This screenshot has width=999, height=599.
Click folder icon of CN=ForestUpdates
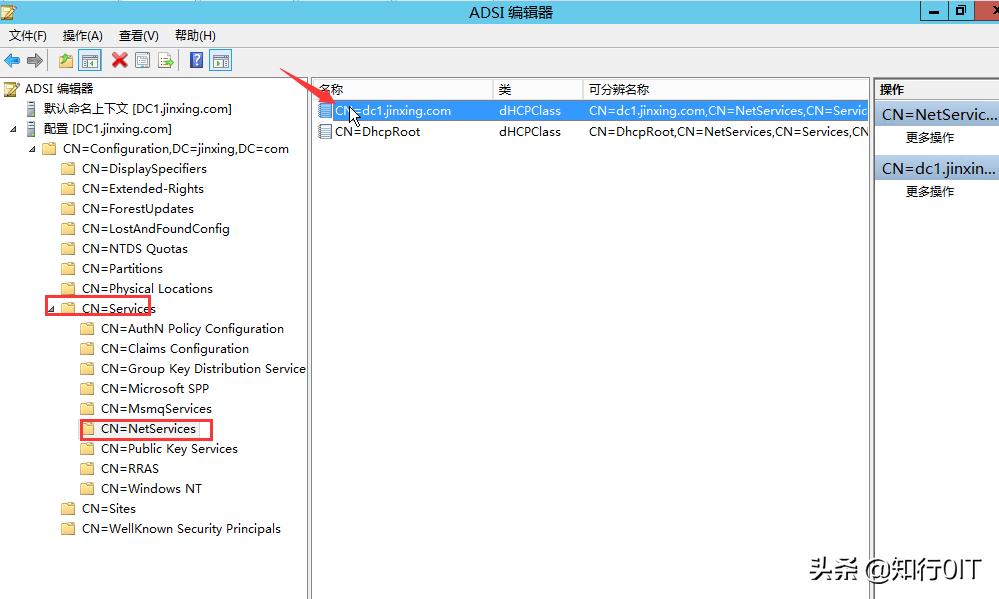[68, 209]
